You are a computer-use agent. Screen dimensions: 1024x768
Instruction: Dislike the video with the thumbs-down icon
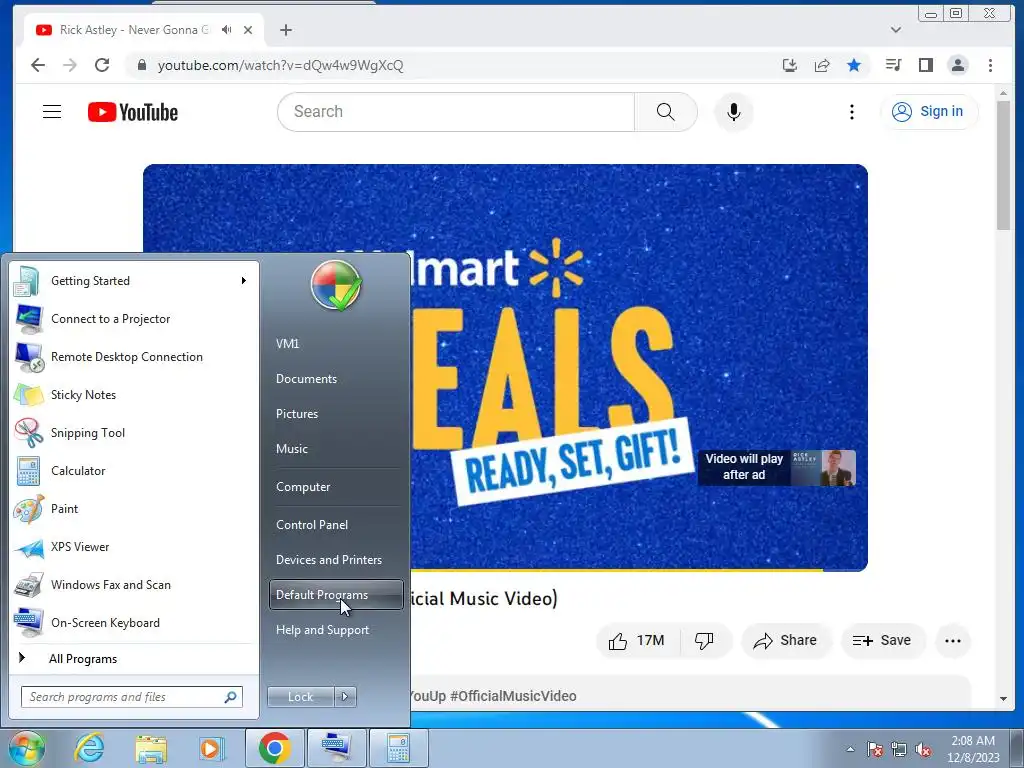tap(704, 641)
